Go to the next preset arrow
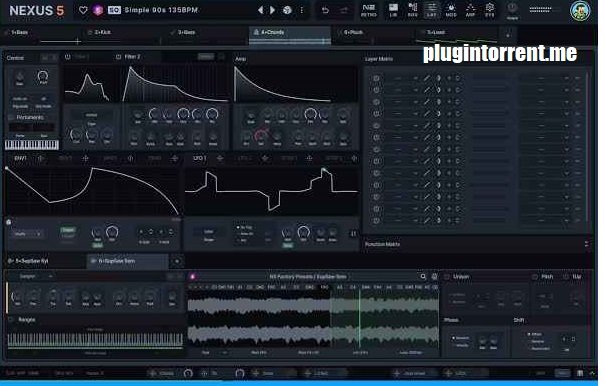The height and width of the screenshot is (386, 605). [272, 10]
